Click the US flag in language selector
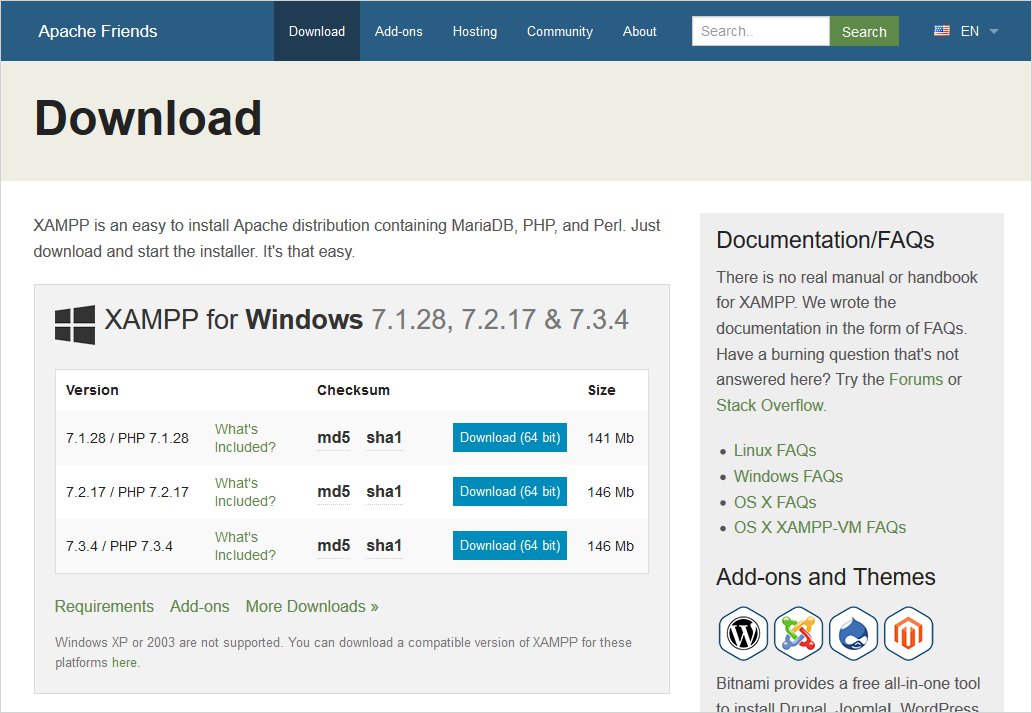 941,30
